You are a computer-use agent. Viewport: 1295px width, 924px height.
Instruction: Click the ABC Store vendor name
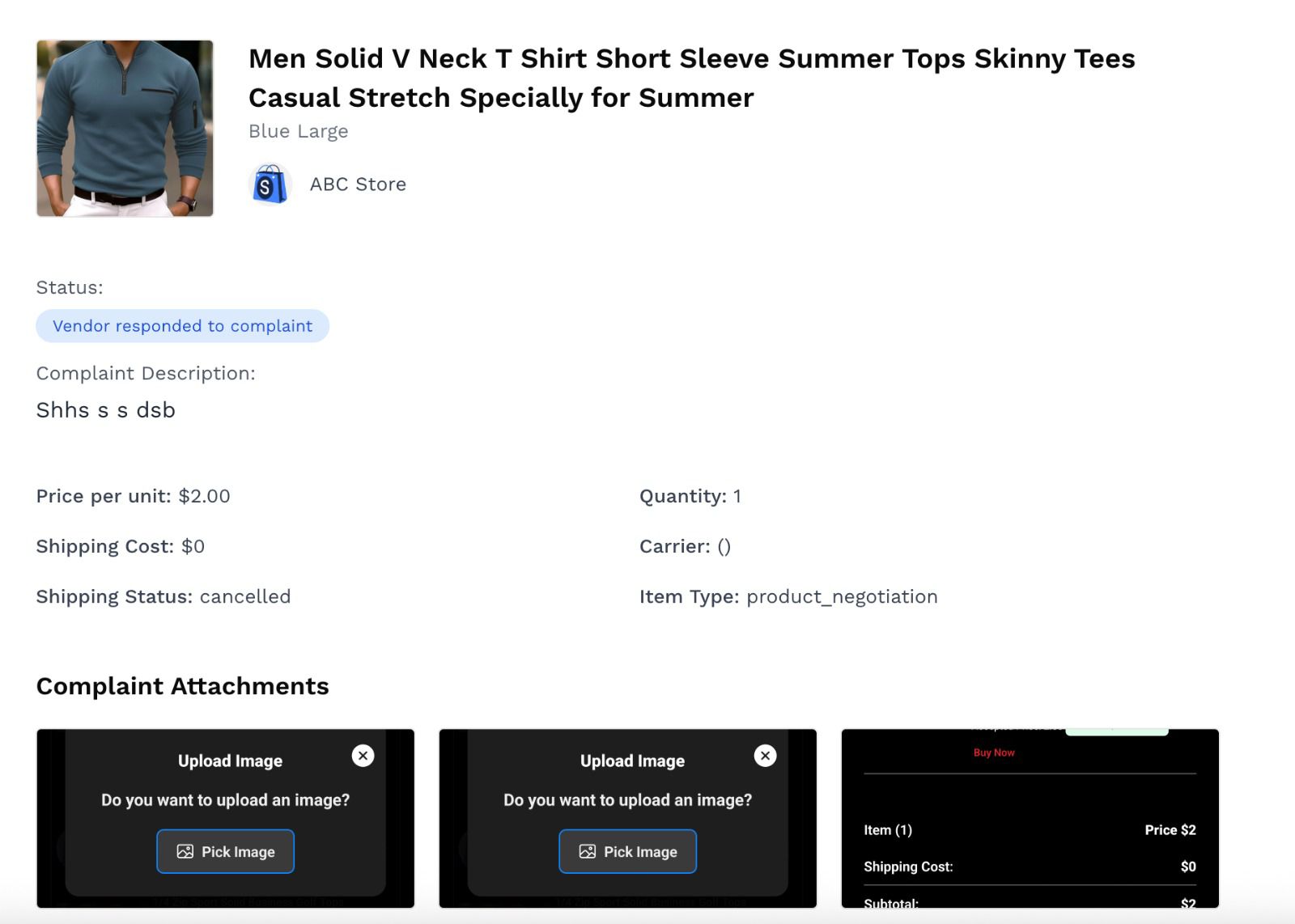coord(358,184)
